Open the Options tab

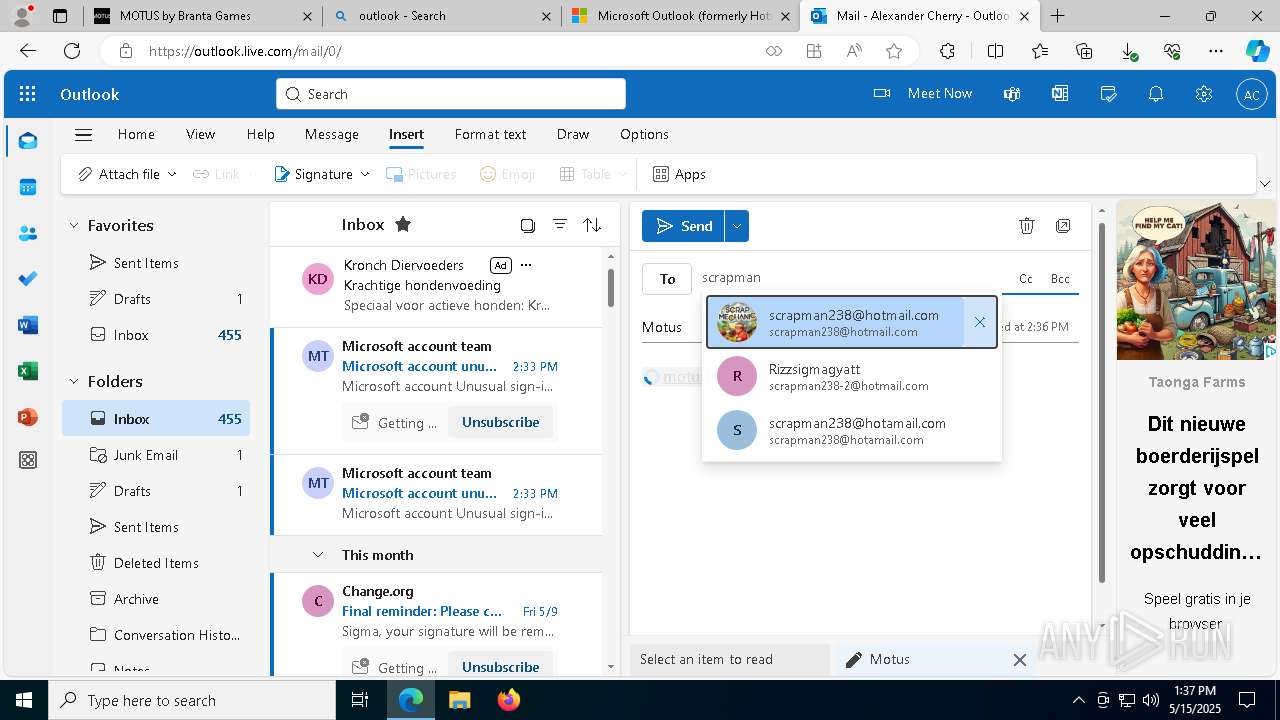(x=644, y=134)
